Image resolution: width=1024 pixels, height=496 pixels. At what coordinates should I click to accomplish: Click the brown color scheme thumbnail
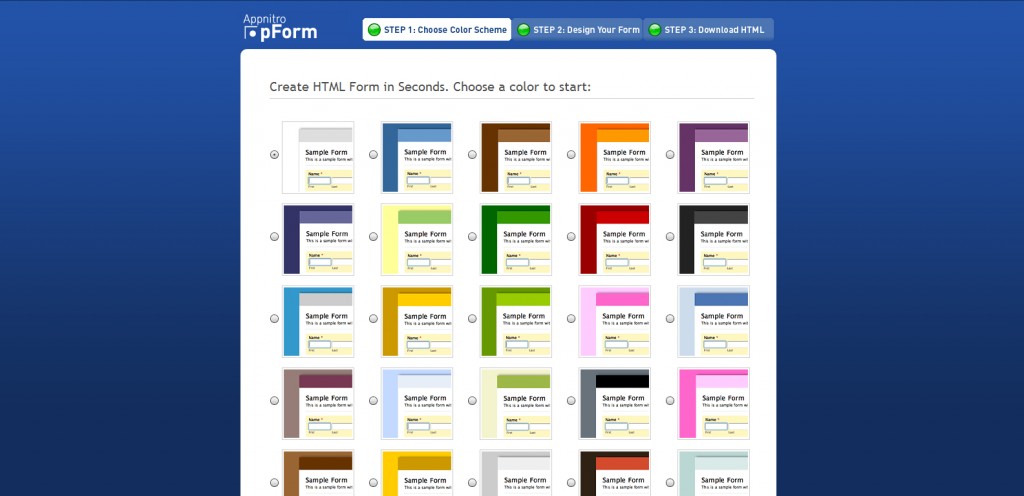[x=515, y=157]
